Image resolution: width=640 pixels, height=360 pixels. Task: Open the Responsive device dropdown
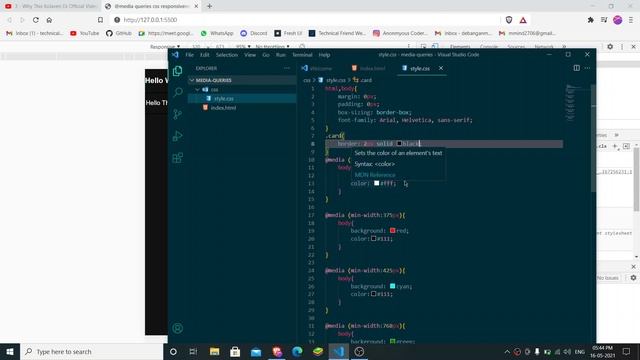pyautogui.click(x=165, y=47)
